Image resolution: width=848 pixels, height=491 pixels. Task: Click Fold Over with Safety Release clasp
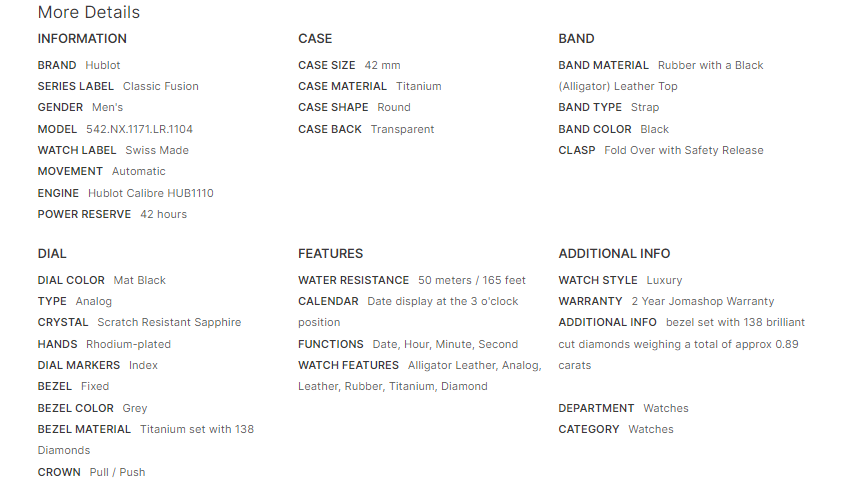tap(684, 150)
